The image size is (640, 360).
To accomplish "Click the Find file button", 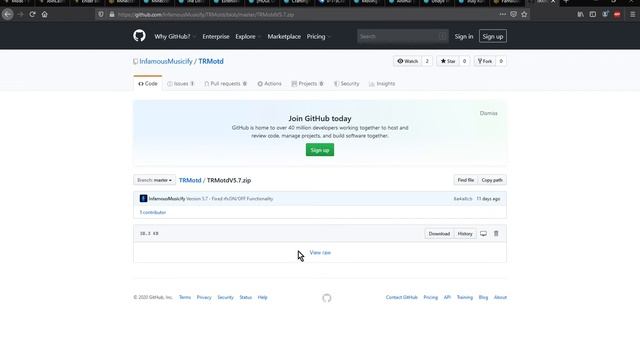I will pos(466,180).
